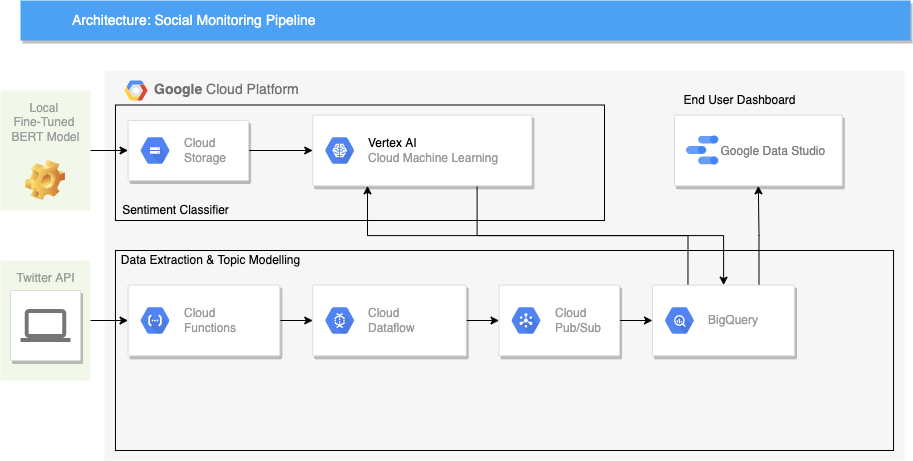The image size is (913, 461).
Task: Click the 'Google Cloud Platform' label
Action: click(226, 90)
